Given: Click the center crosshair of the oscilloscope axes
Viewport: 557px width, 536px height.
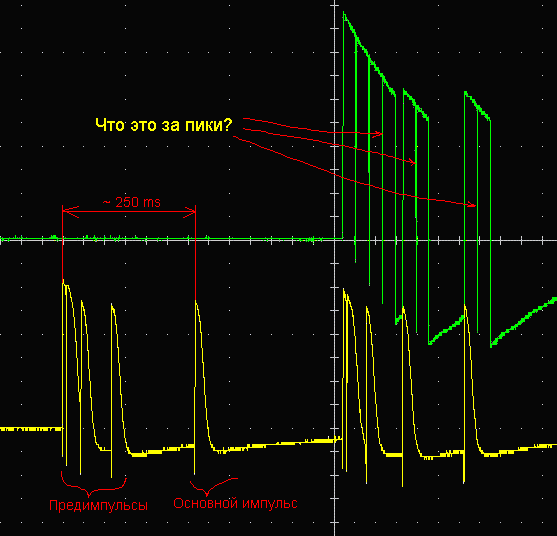Looking at the screenshot, I should [x=335, y=240].
